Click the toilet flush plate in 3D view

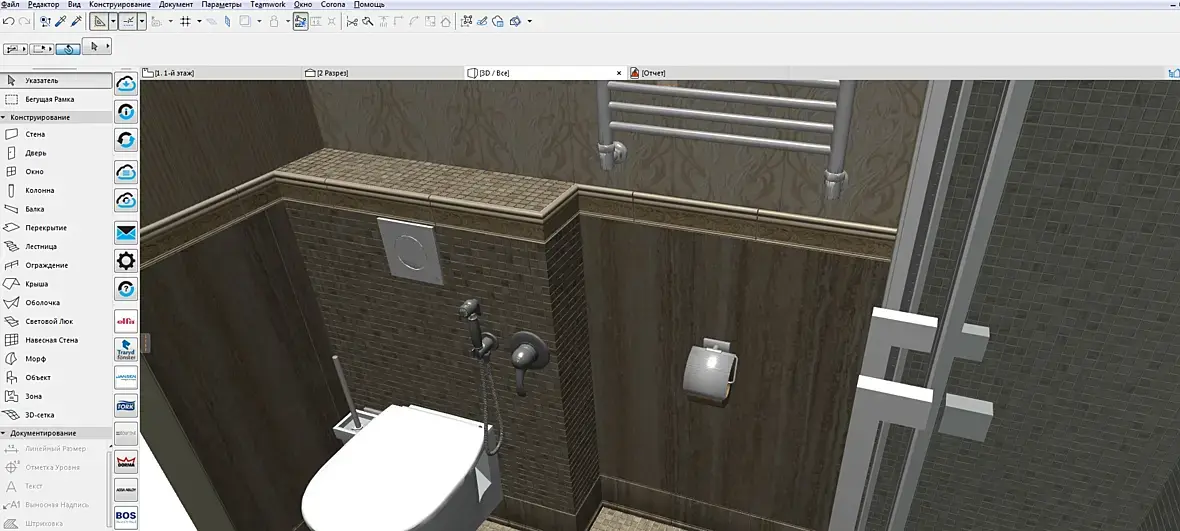point(409,251)
